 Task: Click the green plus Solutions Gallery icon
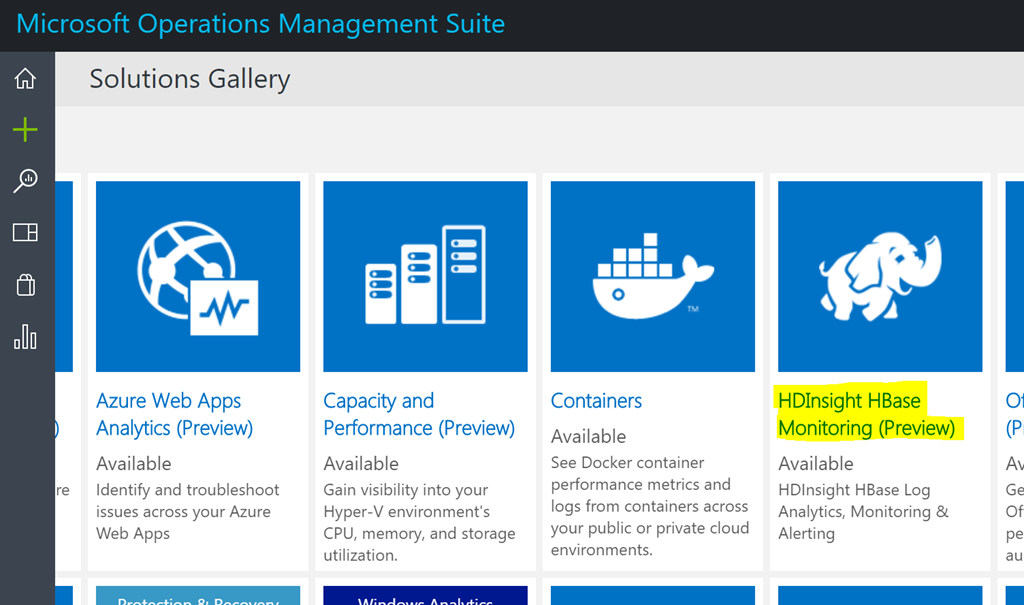[25, 130]
